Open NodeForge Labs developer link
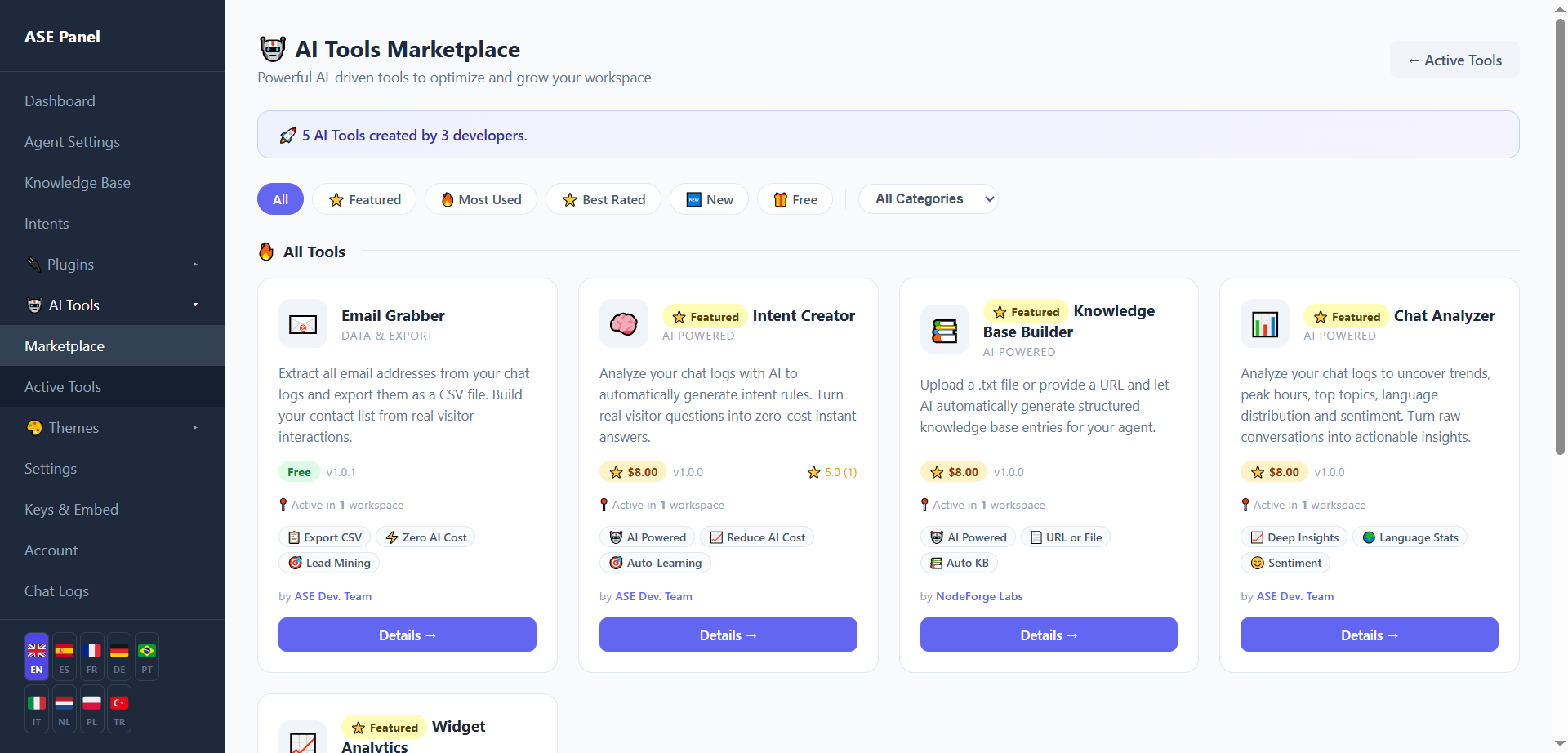1568x753 pixels. tap(979, 596)
